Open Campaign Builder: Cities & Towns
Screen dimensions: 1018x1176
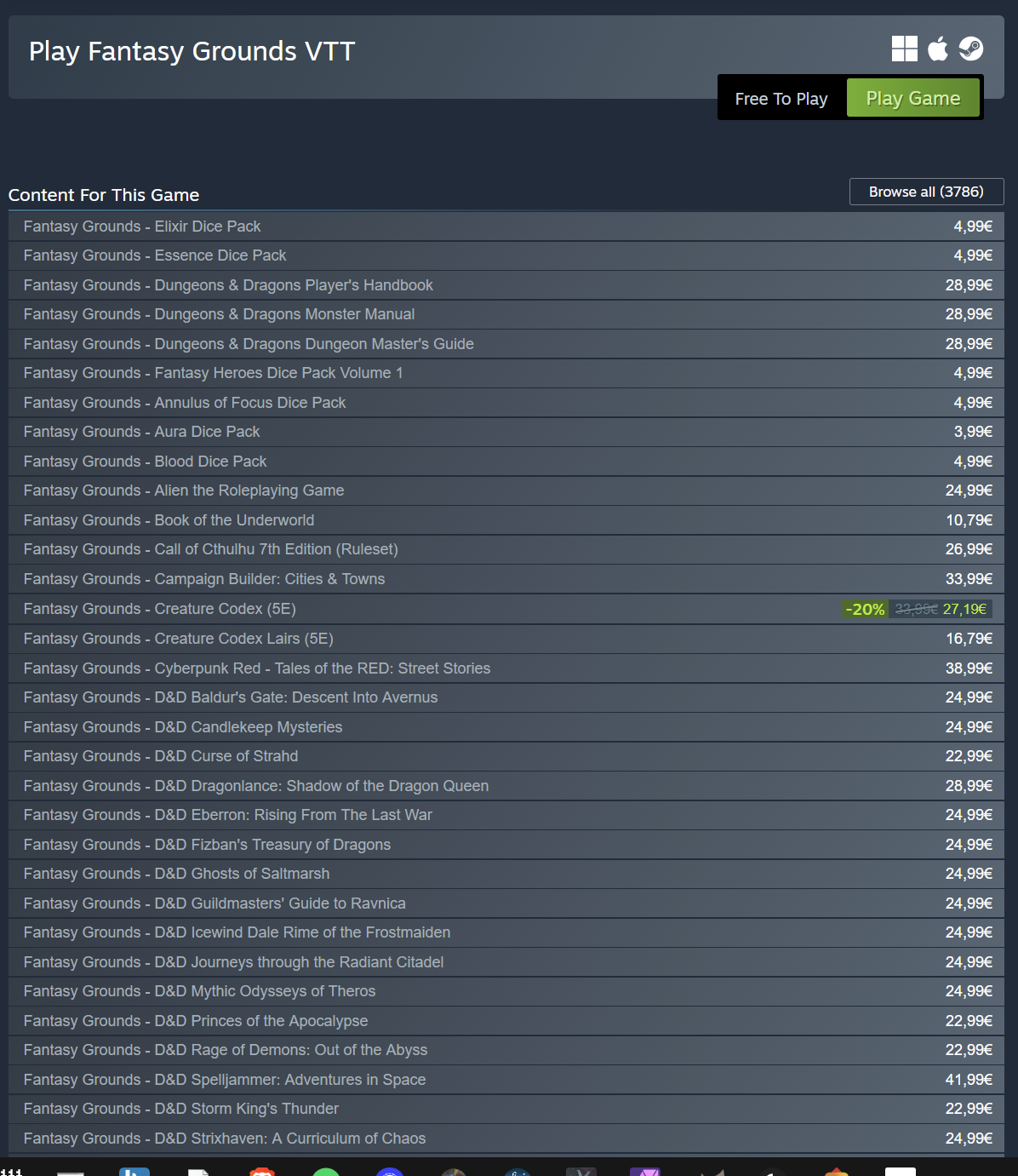506,579
